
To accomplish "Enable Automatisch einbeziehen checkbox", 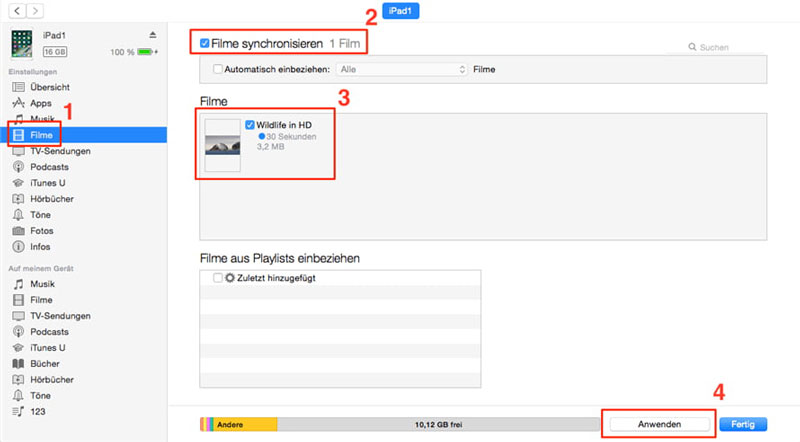I will point(218,69).
